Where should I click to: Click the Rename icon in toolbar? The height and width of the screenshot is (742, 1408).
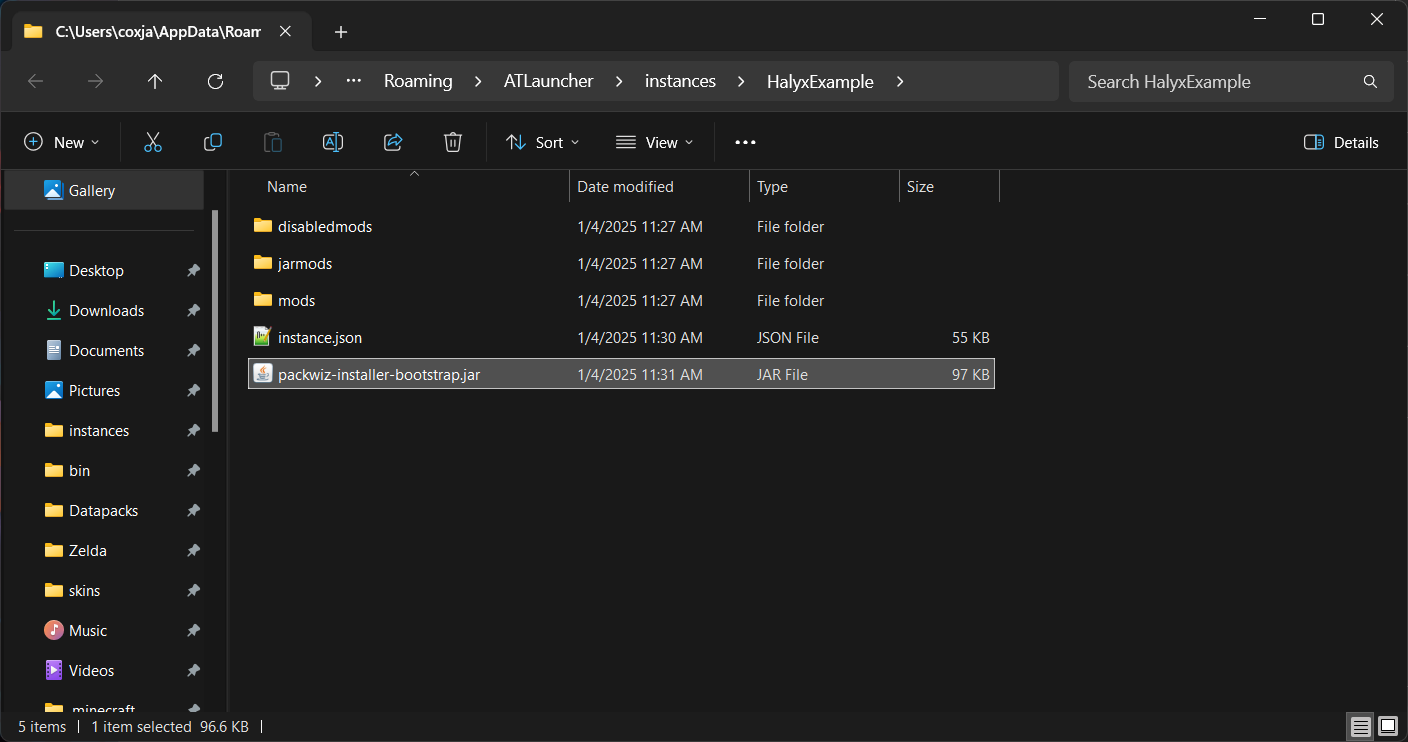point(333,142)
